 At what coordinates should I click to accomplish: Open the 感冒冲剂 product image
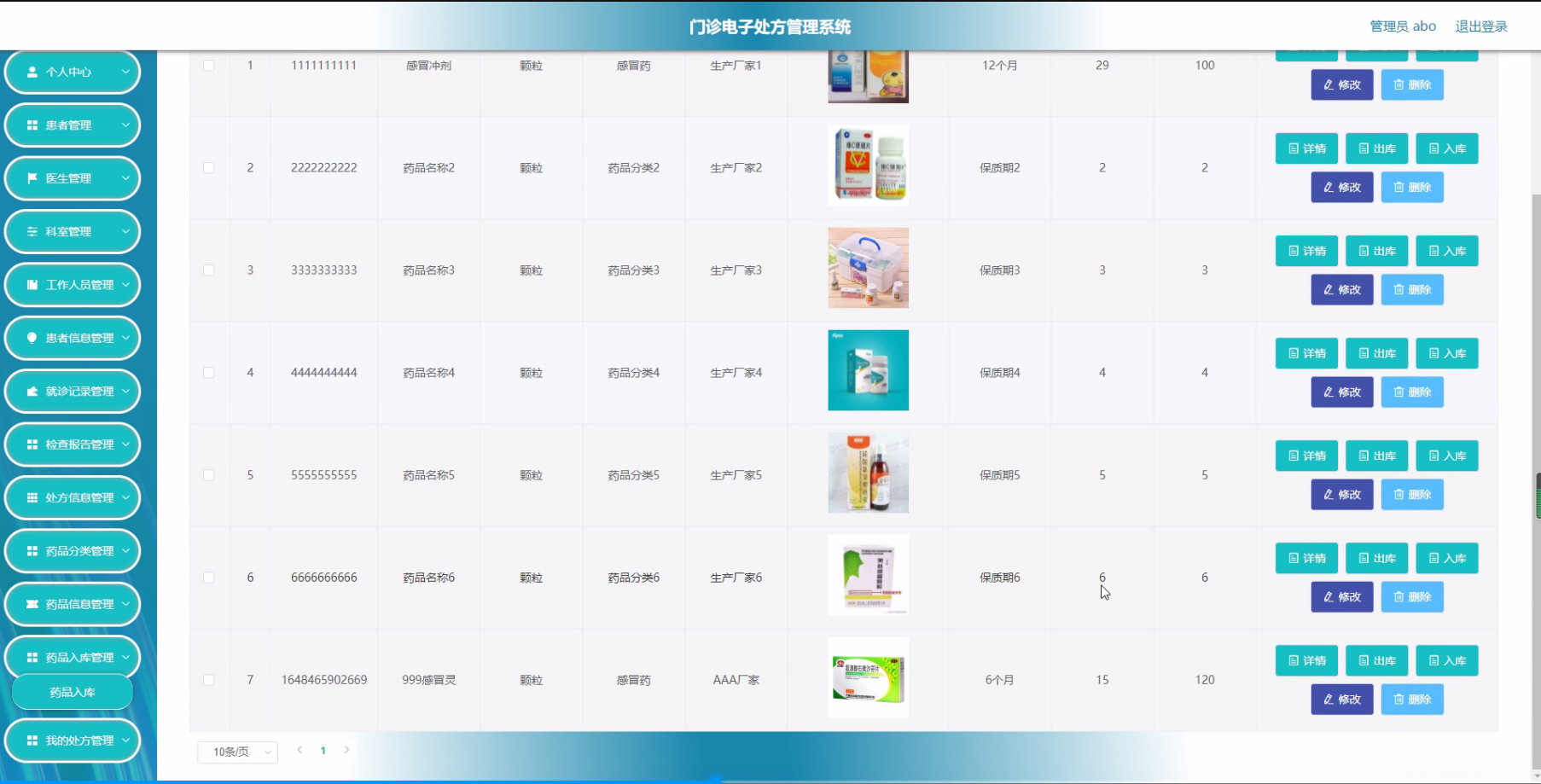(868, 77)
